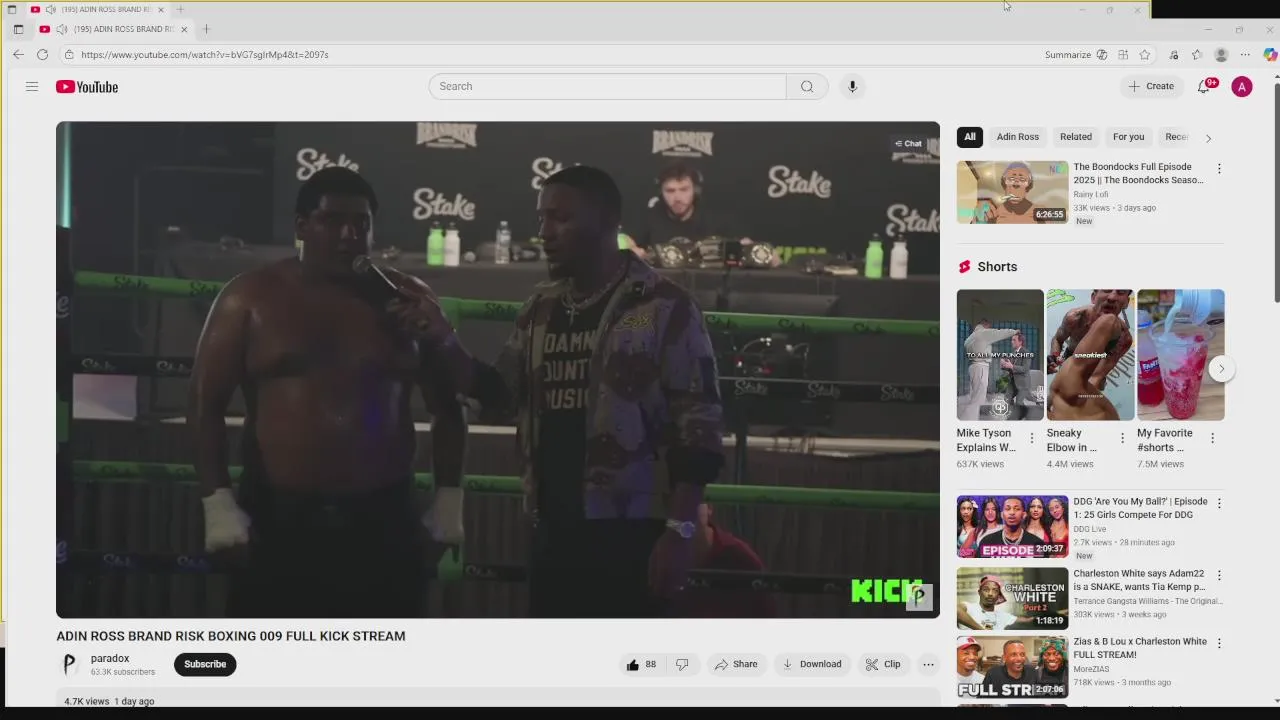This screenshot has height=720, width=1280.
Task: Share this video
Action: [x=735, y=664]
